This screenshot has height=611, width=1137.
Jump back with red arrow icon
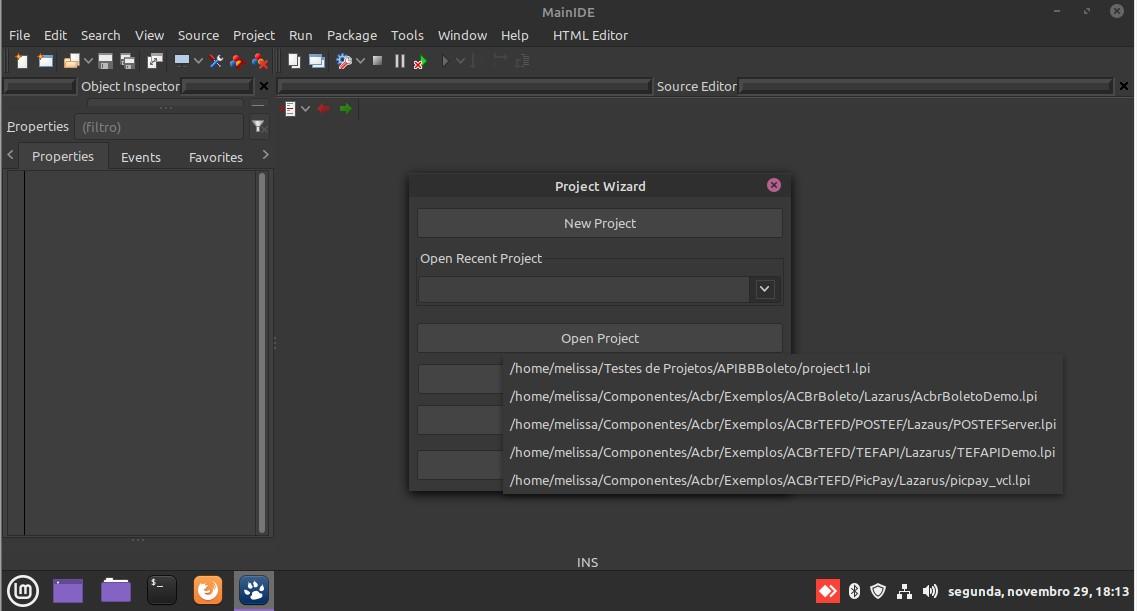click(x=323, y=109)
